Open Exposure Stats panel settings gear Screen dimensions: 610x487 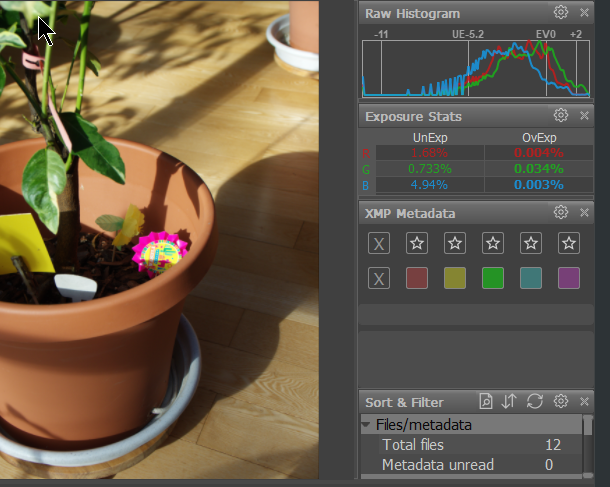561,116
